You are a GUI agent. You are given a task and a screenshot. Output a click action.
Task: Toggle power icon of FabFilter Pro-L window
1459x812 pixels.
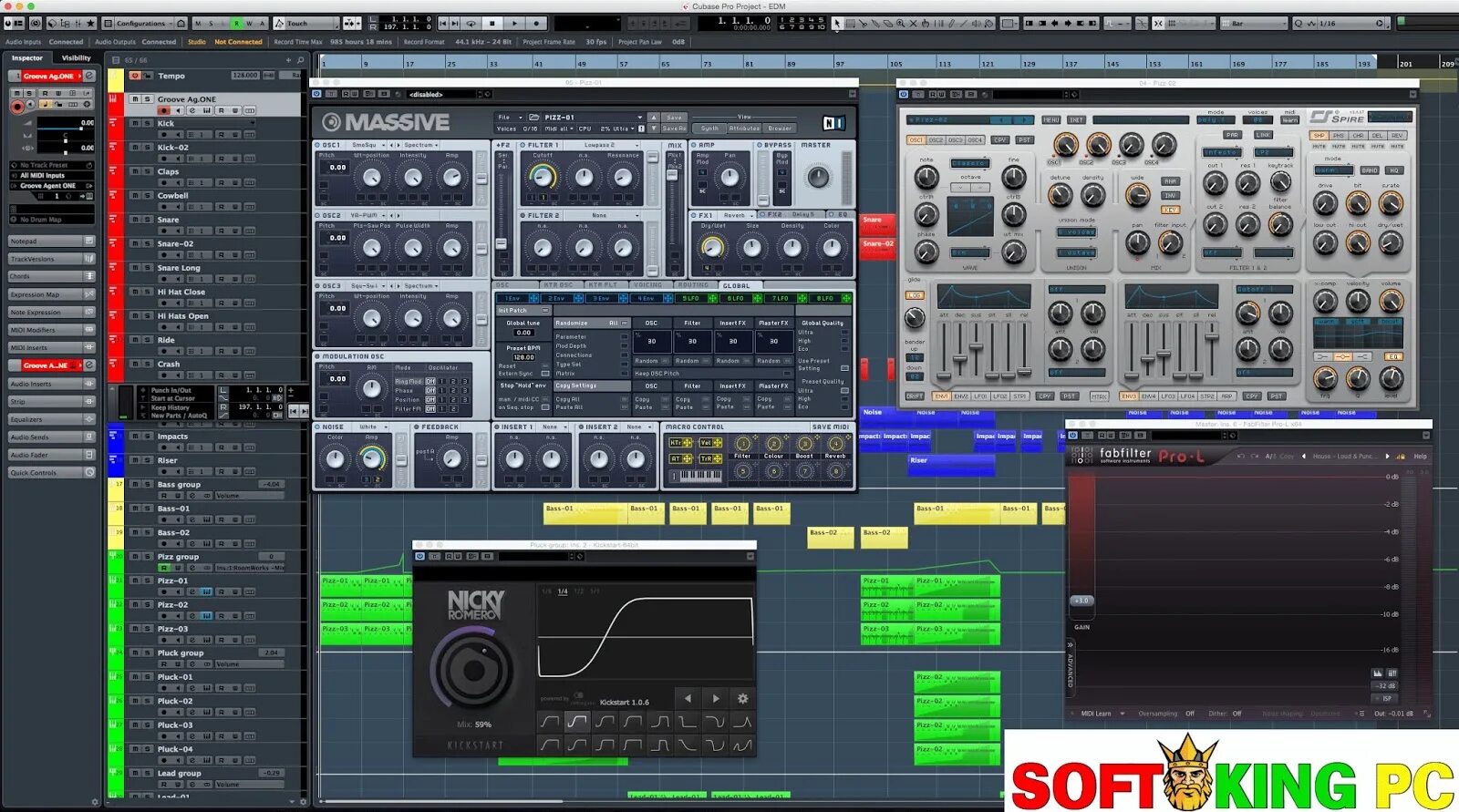[x=1073, y=435]
